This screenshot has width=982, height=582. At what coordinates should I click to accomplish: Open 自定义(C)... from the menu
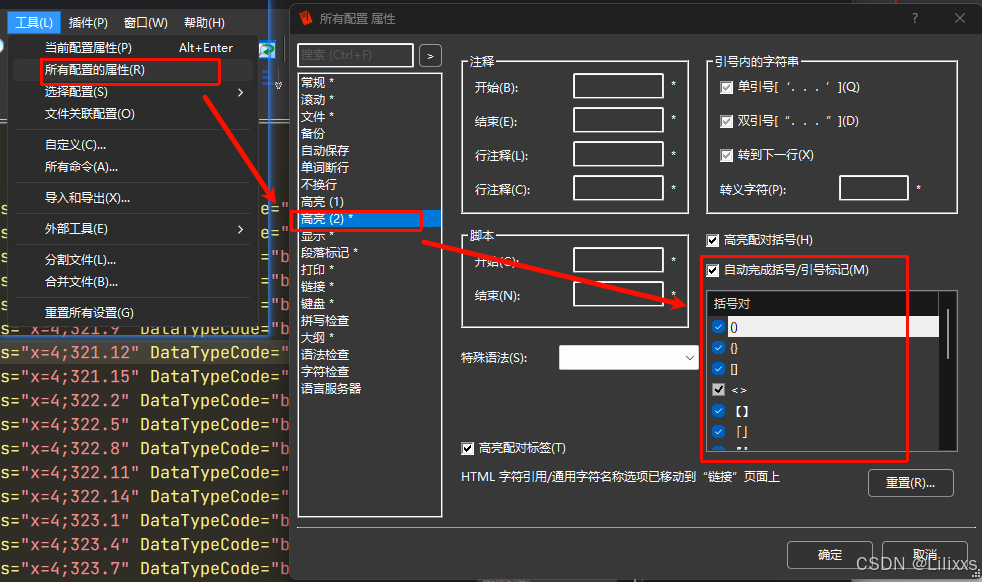click(x=133, y=145)
